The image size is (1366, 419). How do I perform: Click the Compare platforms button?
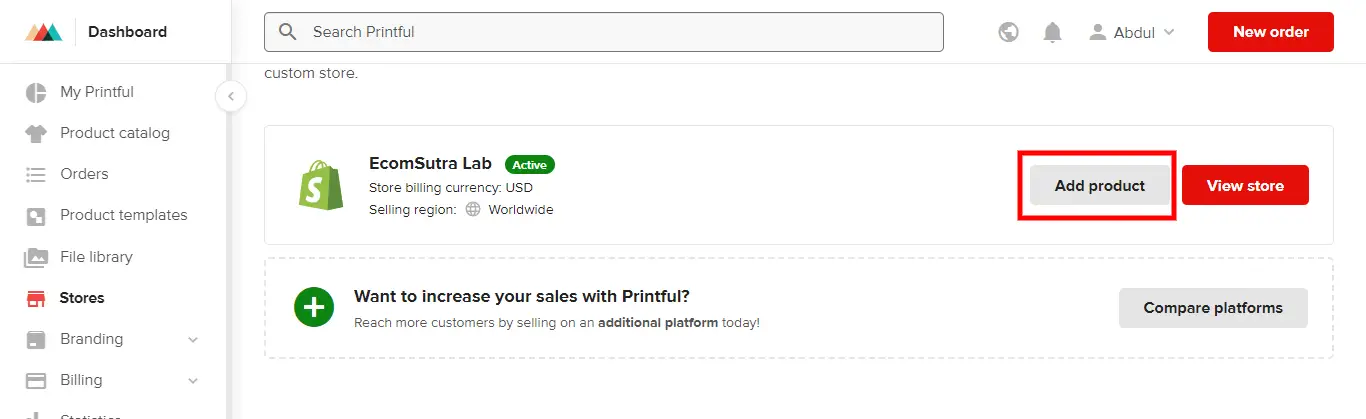tap(1213, 308)
